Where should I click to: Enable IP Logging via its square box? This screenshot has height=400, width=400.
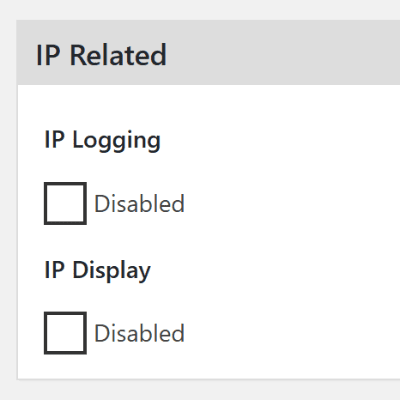pyautogui.click(x=65, y=203)
